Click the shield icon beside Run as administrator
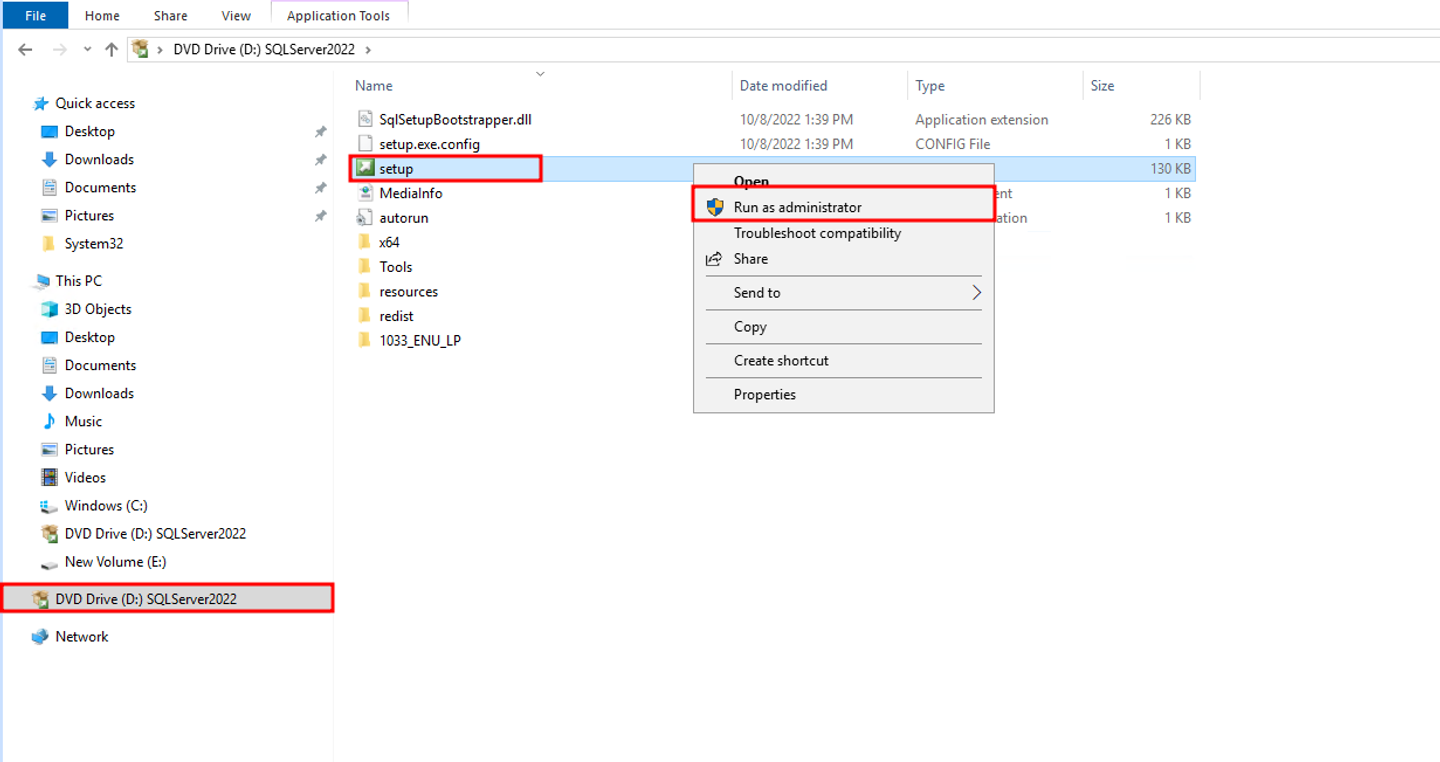 click(714, 207)
